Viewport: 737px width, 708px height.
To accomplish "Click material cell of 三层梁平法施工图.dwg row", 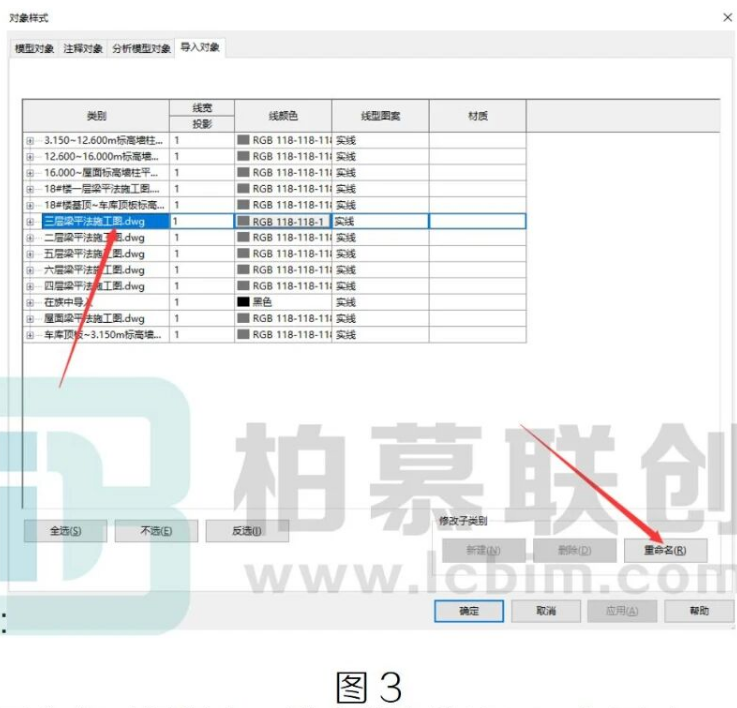I will point(478,221).
